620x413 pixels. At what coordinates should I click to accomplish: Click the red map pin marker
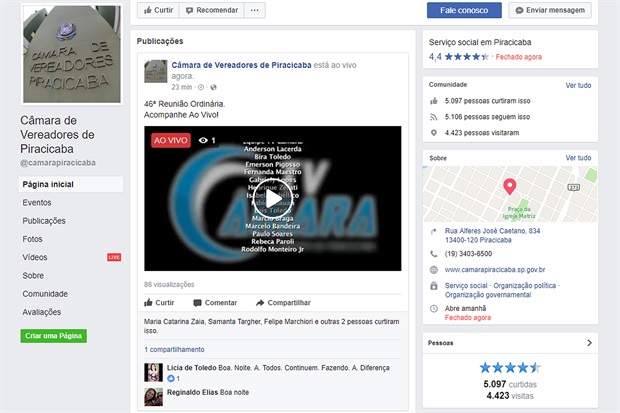(509, 186)
